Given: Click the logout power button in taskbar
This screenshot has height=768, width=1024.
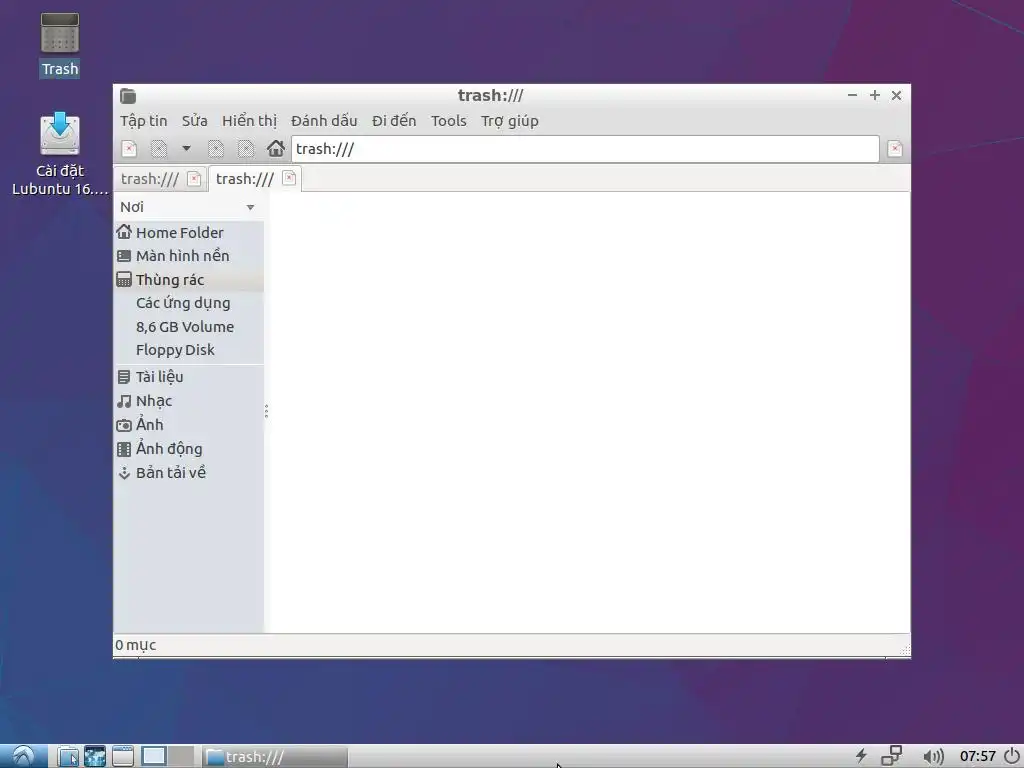Looking at the screenshot, I should [x=1012, y=756].
